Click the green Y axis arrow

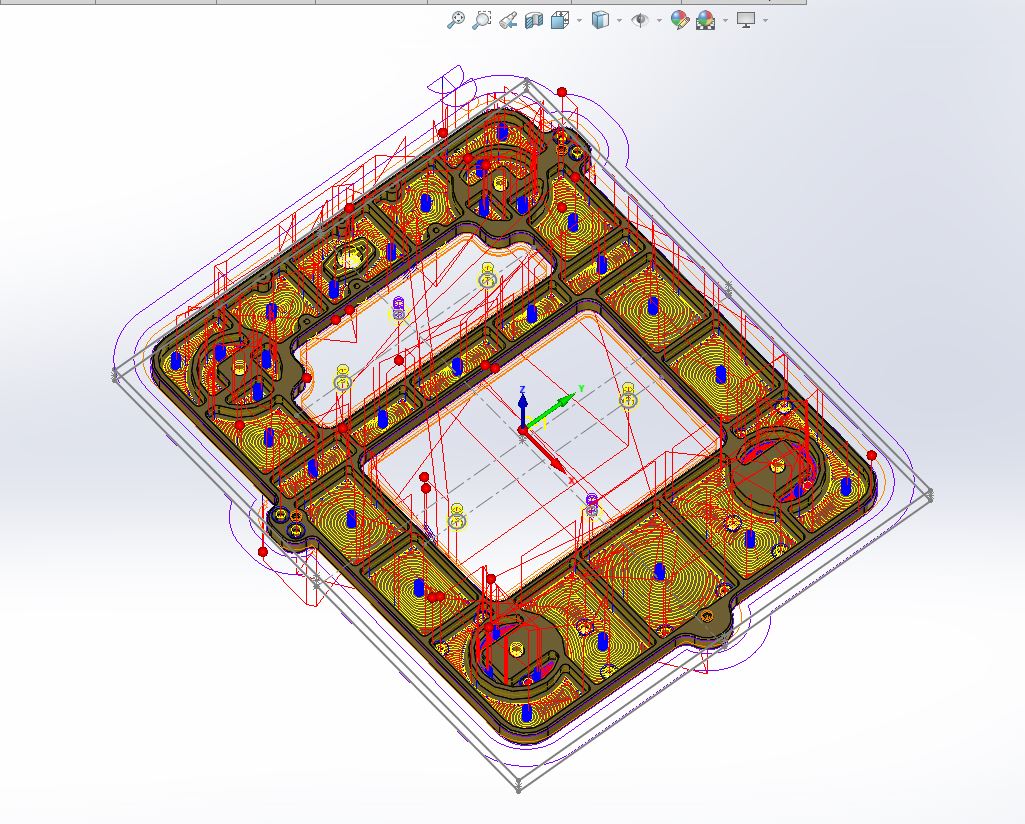(551, 412)
